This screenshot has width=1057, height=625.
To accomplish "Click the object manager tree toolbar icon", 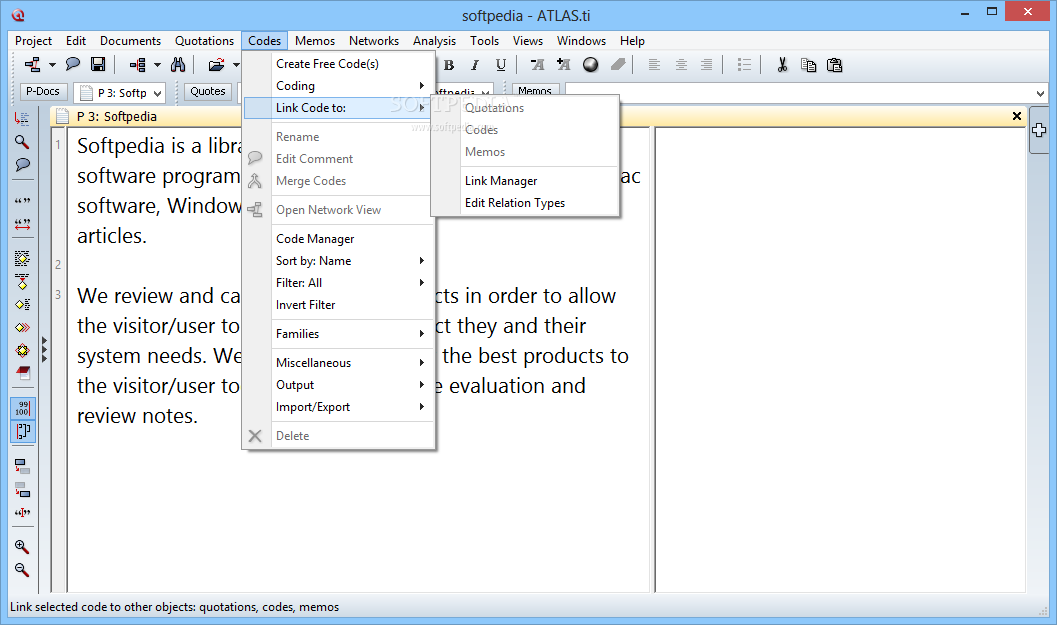I will pyautogui.click(x=138, y=65).
